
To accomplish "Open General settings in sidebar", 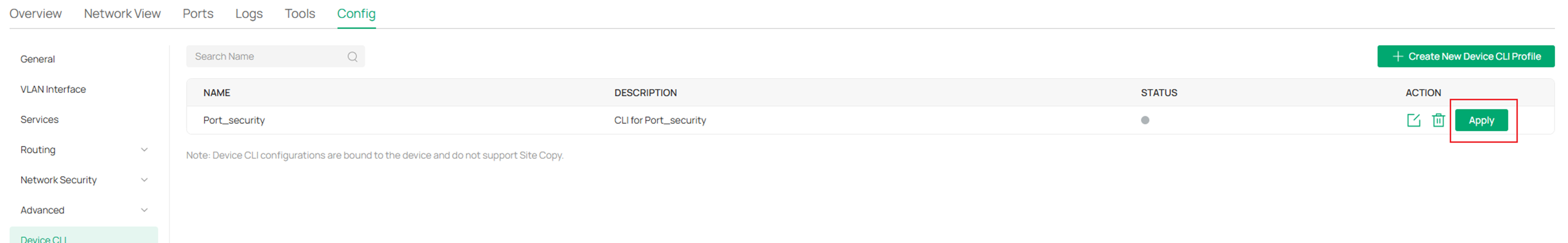I will tap(38, 59).
